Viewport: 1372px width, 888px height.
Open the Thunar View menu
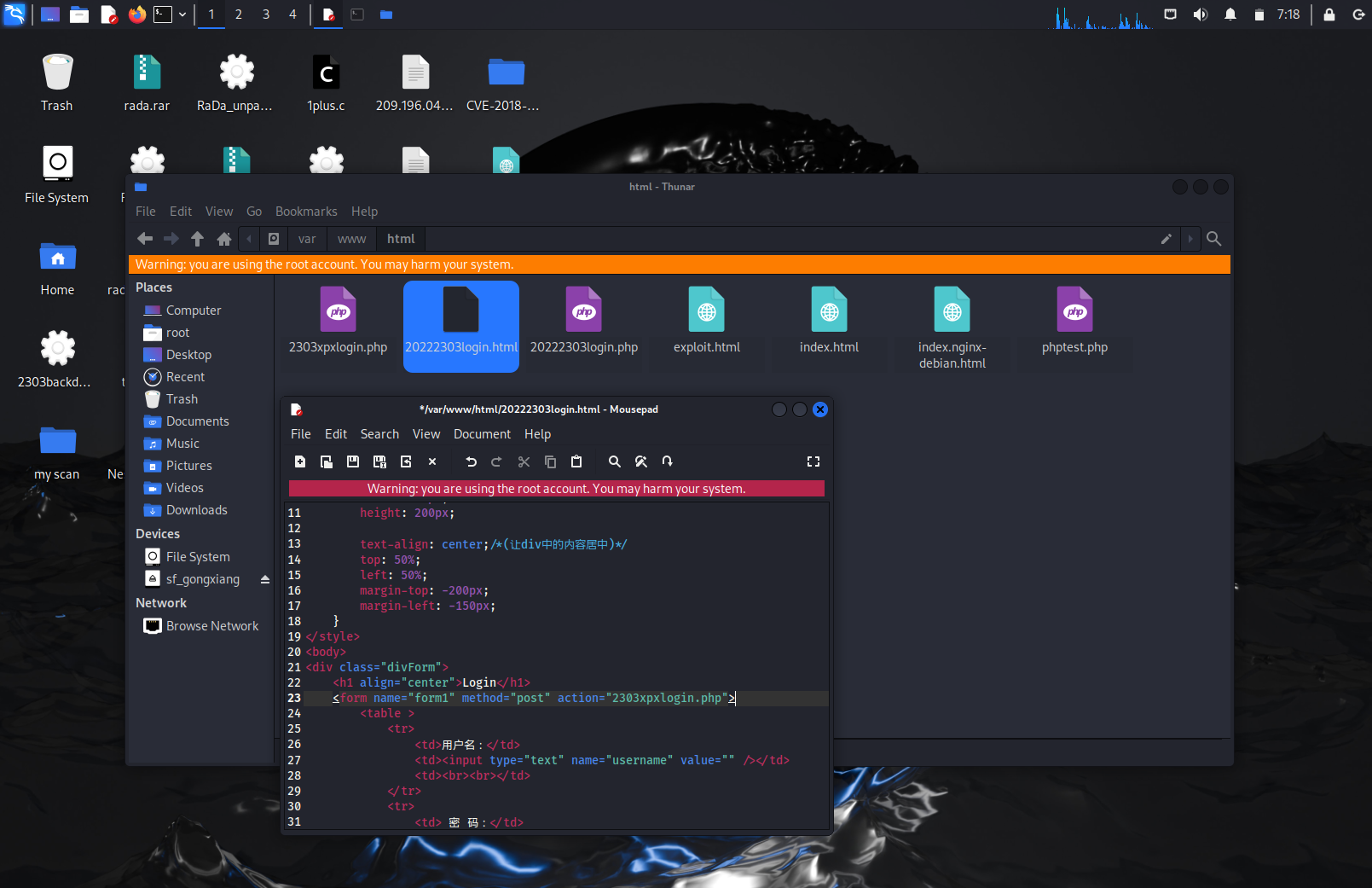point(219,212)
